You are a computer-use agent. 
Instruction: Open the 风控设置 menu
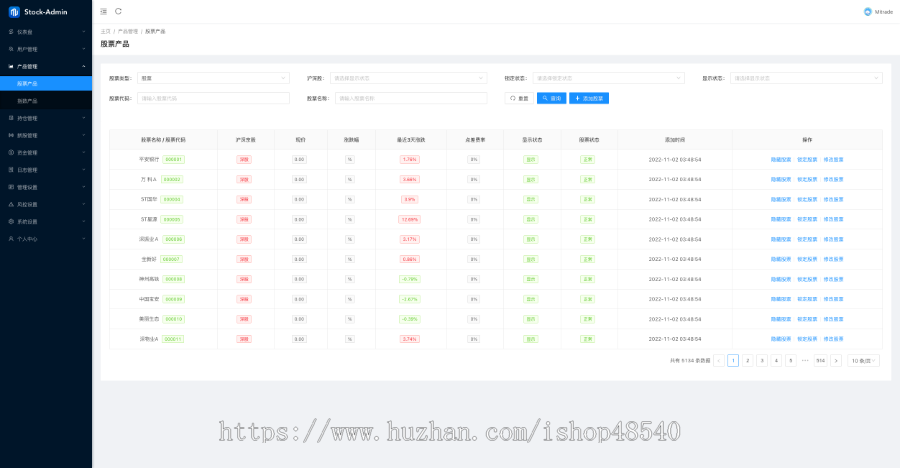[x=46, y=204]
